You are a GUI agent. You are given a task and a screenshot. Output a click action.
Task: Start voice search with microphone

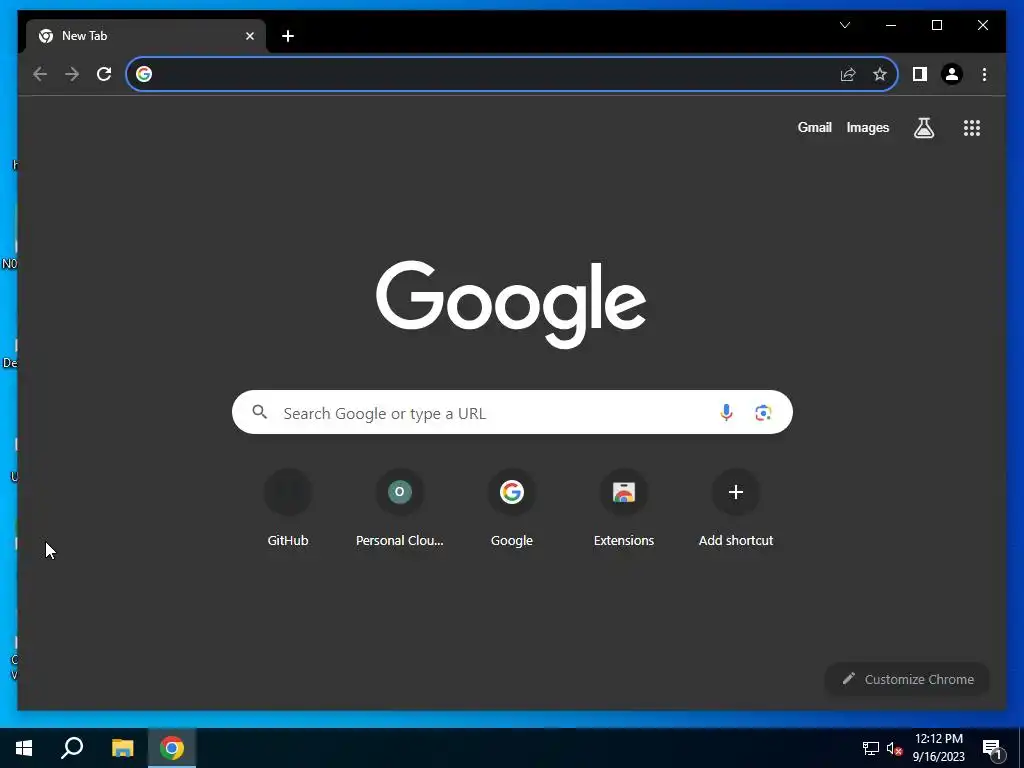(x=726, y=412)
